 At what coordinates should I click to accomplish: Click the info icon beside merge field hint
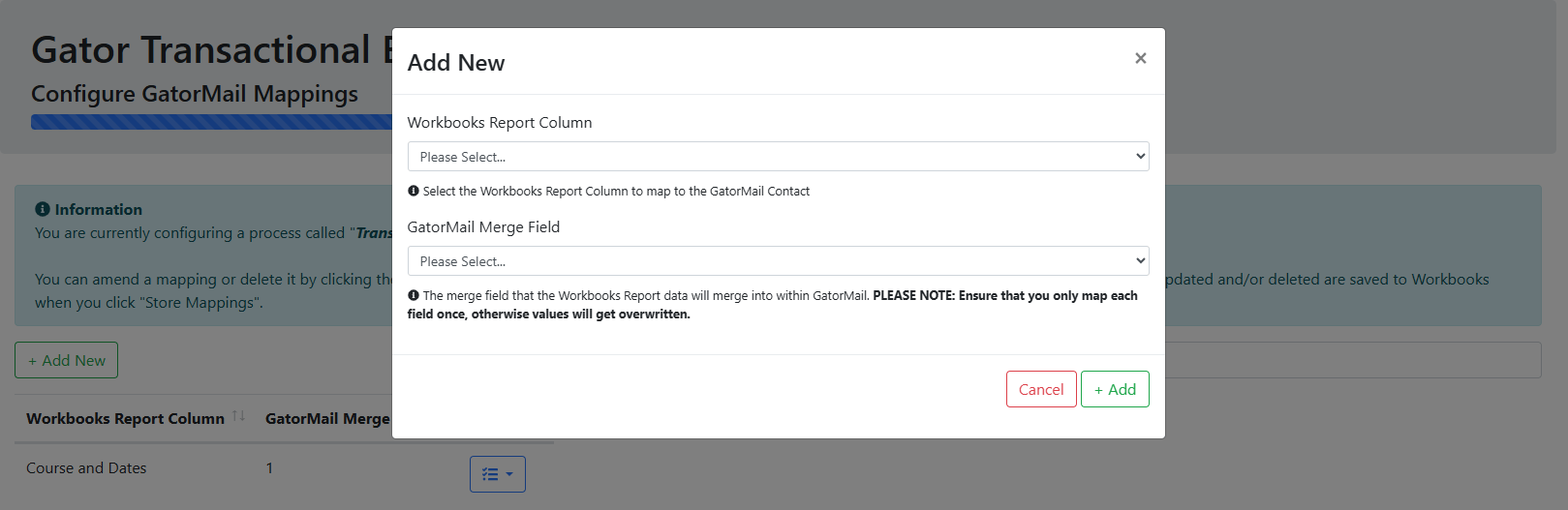414,295
